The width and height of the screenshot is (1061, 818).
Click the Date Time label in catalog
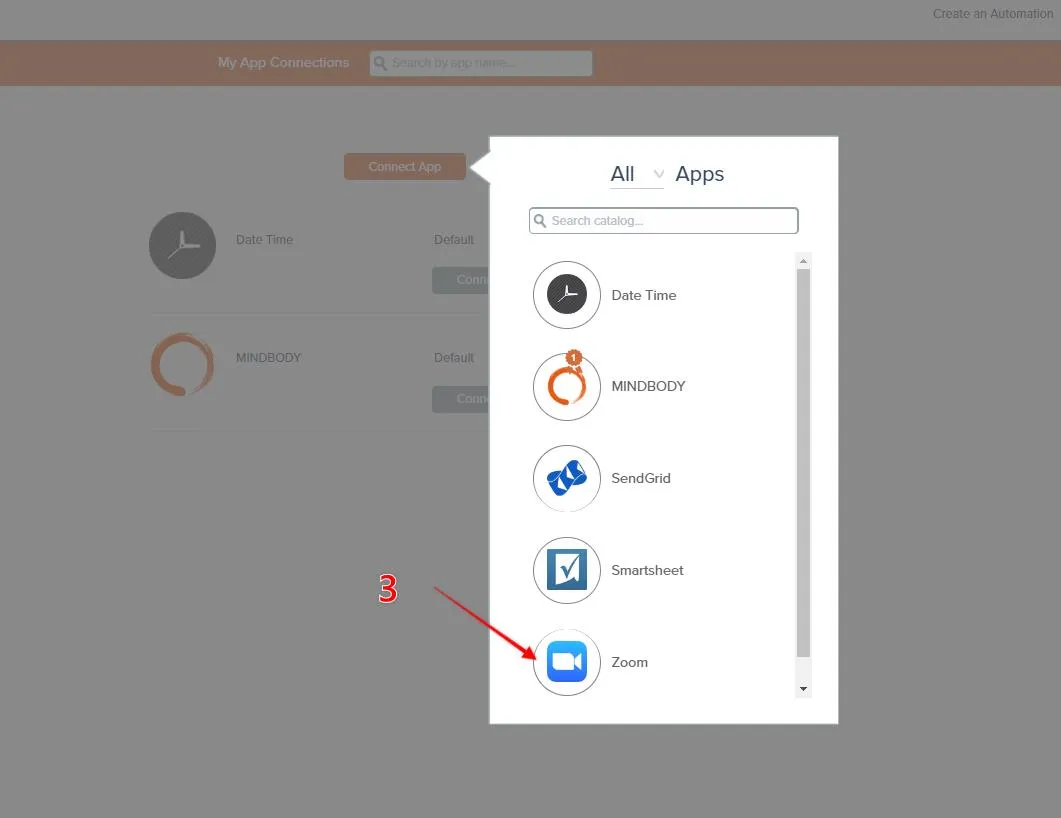pos(644,295)
